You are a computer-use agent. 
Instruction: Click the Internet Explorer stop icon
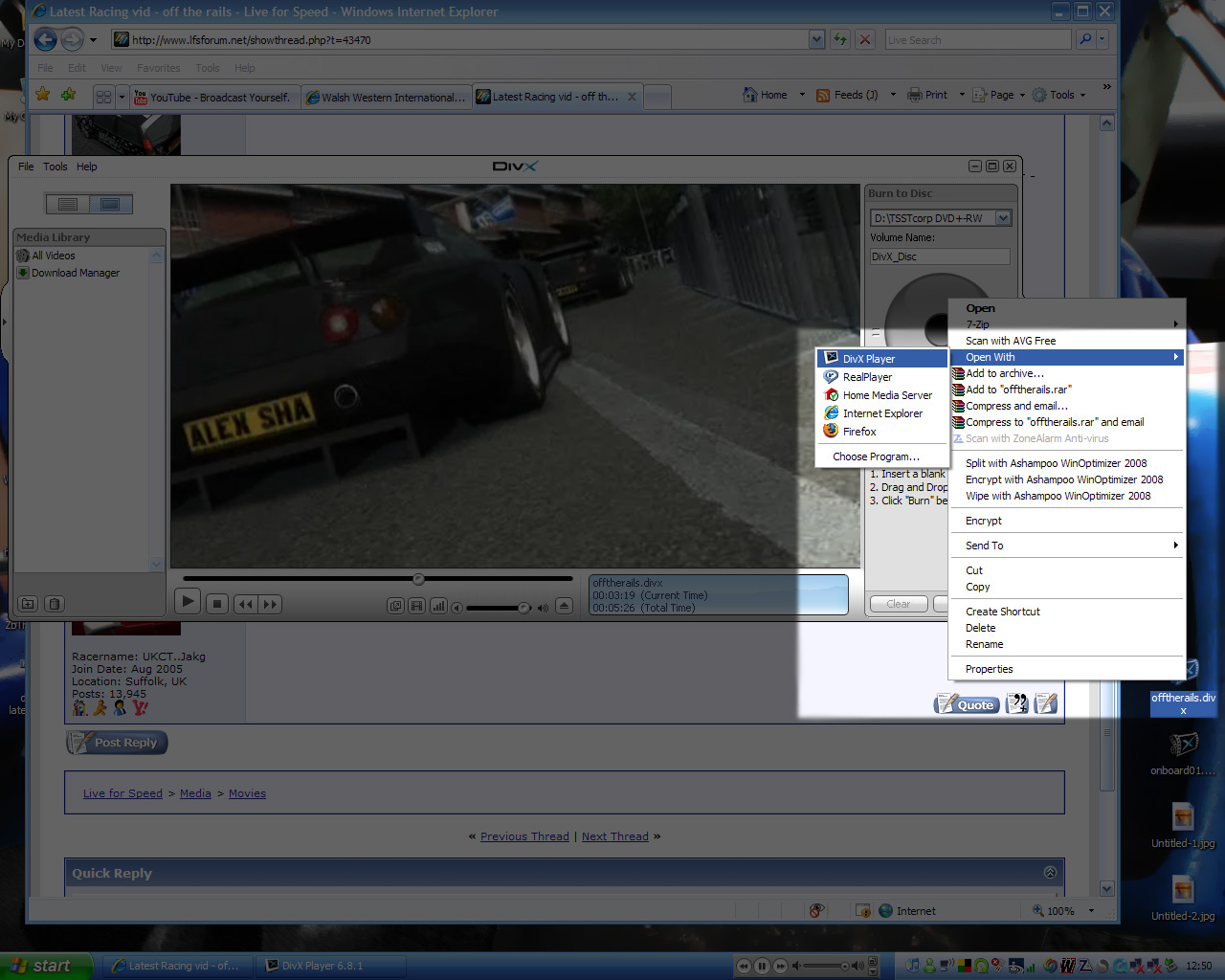(x=865, y=39)
